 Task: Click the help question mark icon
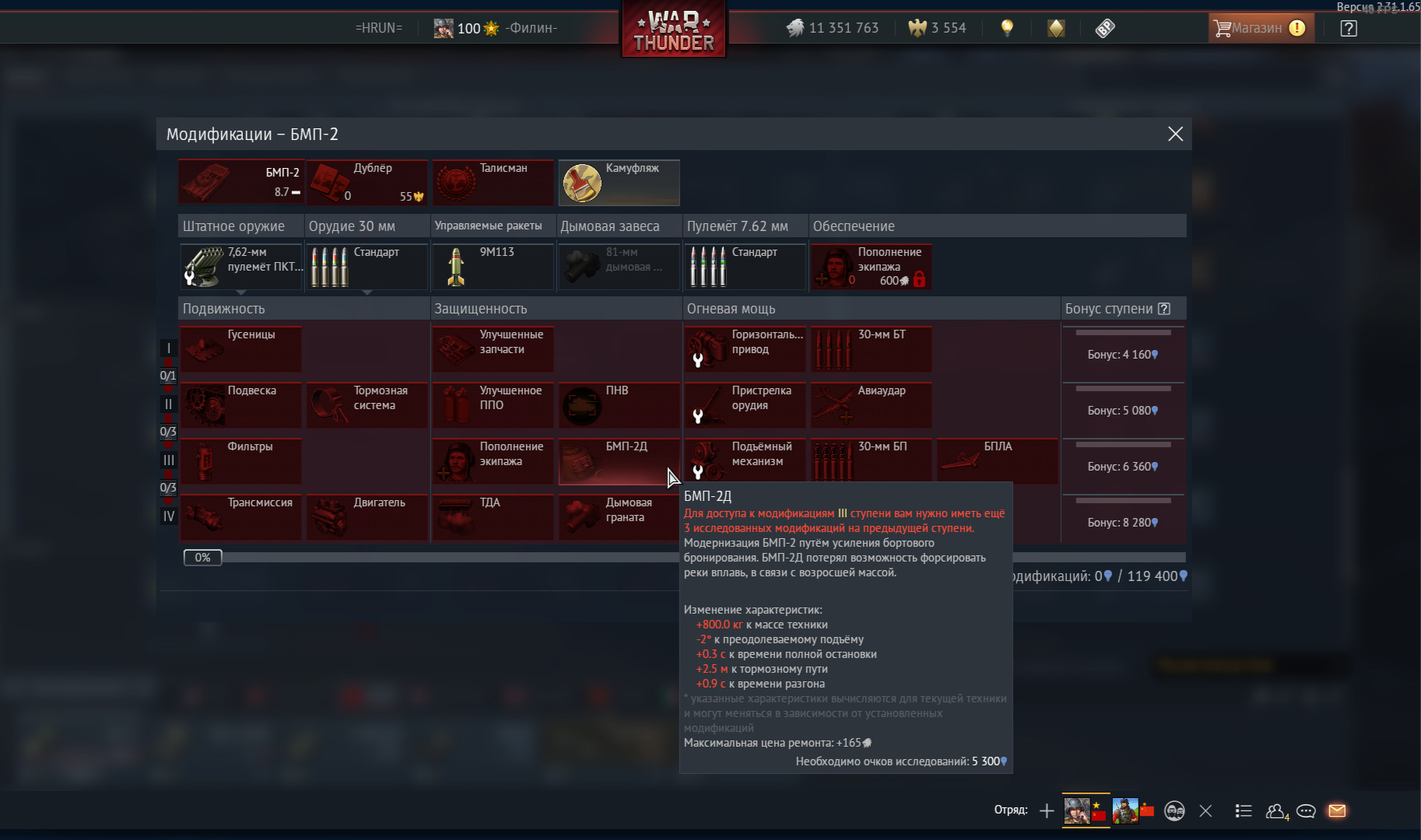click(x=1349, y=29)
